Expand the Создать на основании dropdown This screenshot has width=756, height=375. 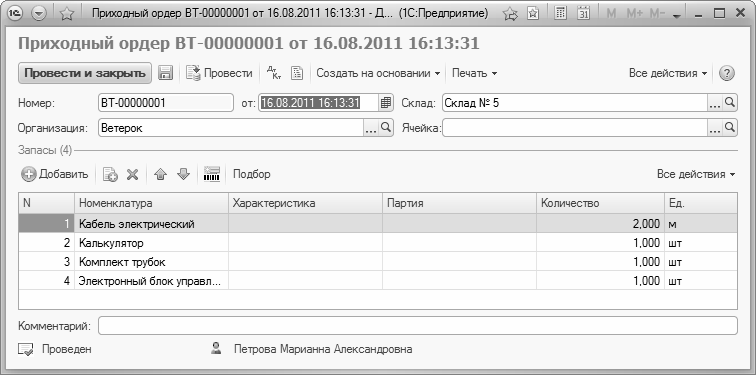coord(378,73)
